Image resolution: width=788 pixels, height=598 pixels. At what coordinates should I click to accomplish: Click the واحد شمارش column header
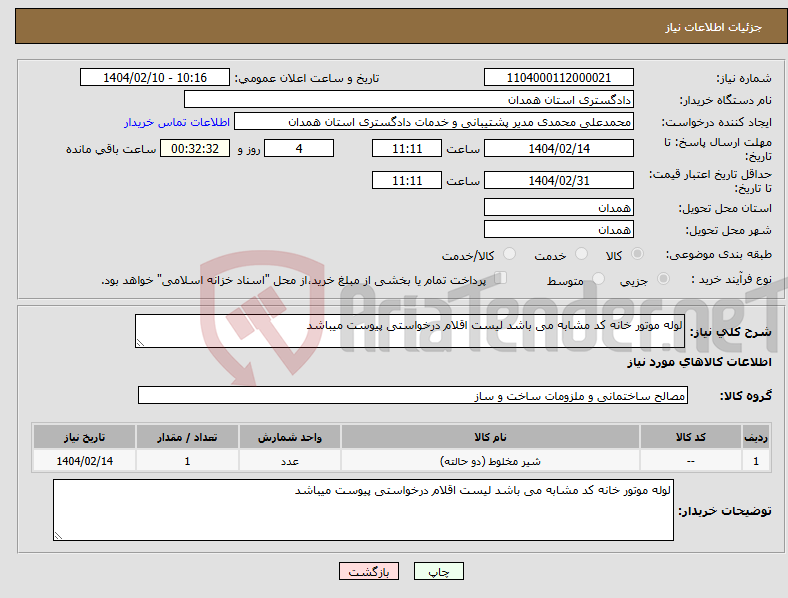tap(290, 437)
